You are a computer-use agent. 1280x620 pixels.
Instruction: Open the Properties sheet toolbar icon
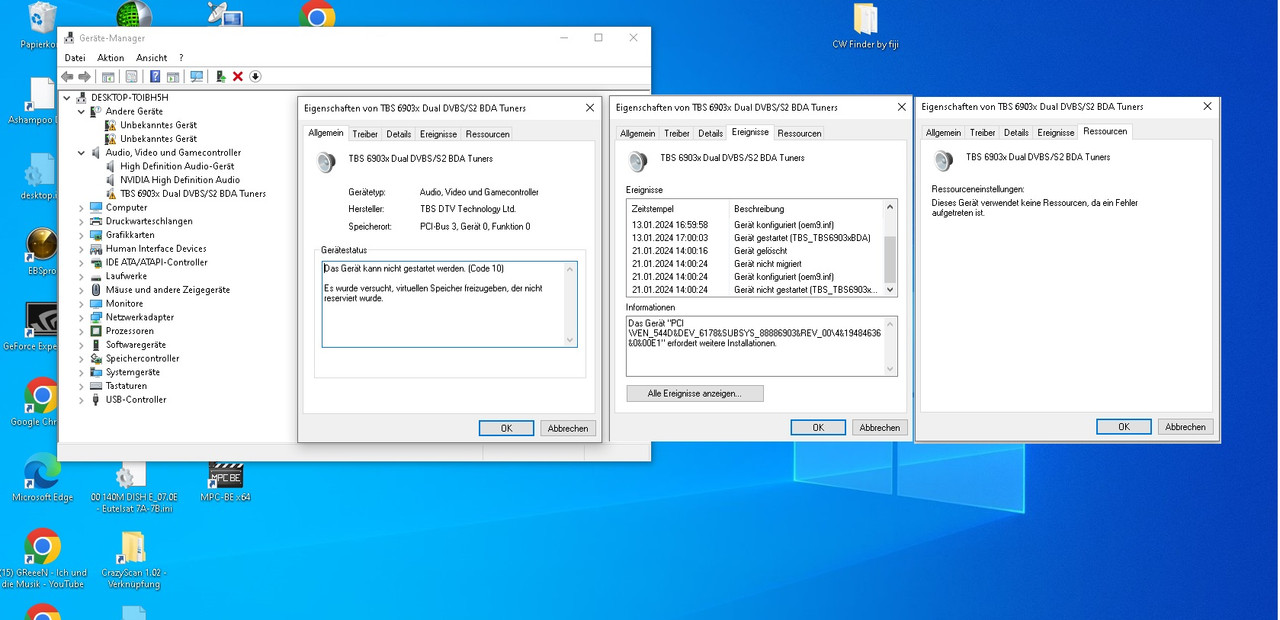pos(131,77)
